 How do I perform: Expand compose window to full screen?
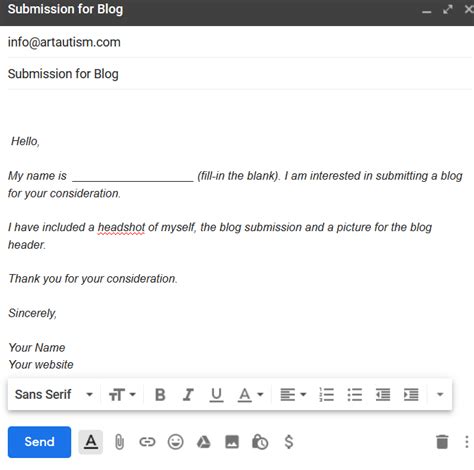click(448, 9)
